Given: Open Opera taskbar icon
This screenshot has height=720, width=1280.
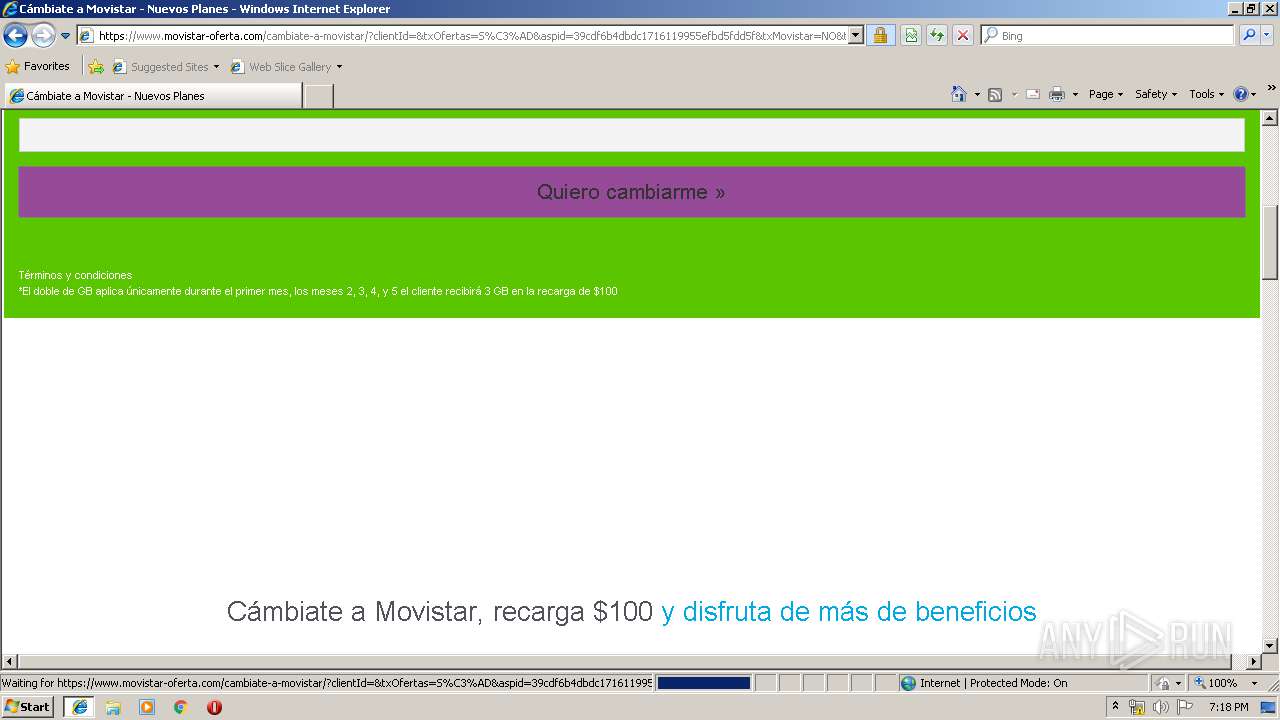Looking at the screenshot, I should point(214,707).
